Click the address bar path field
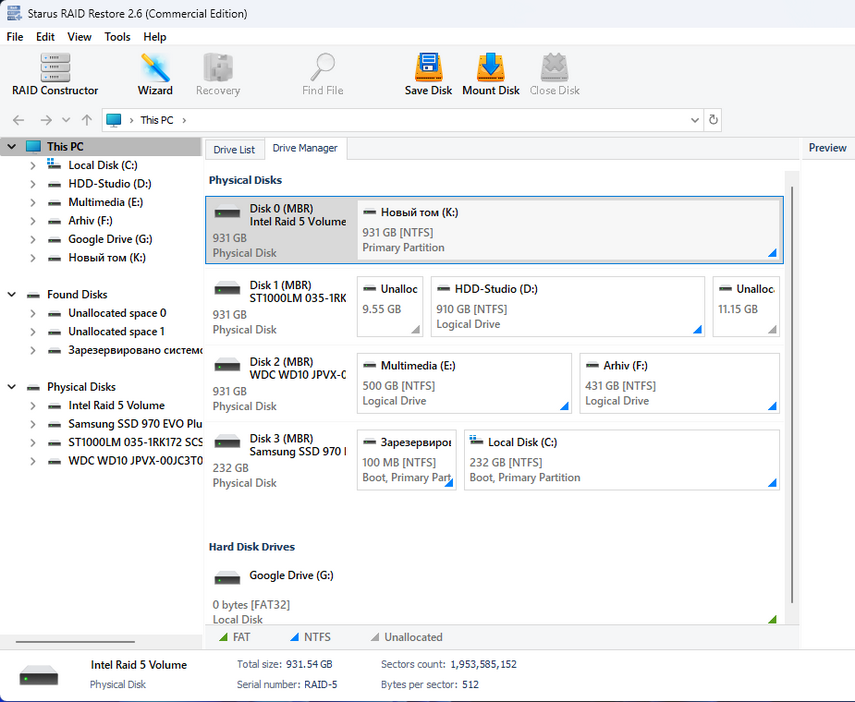This screenshot has height=702, width=855. click(x=402, y=120)
